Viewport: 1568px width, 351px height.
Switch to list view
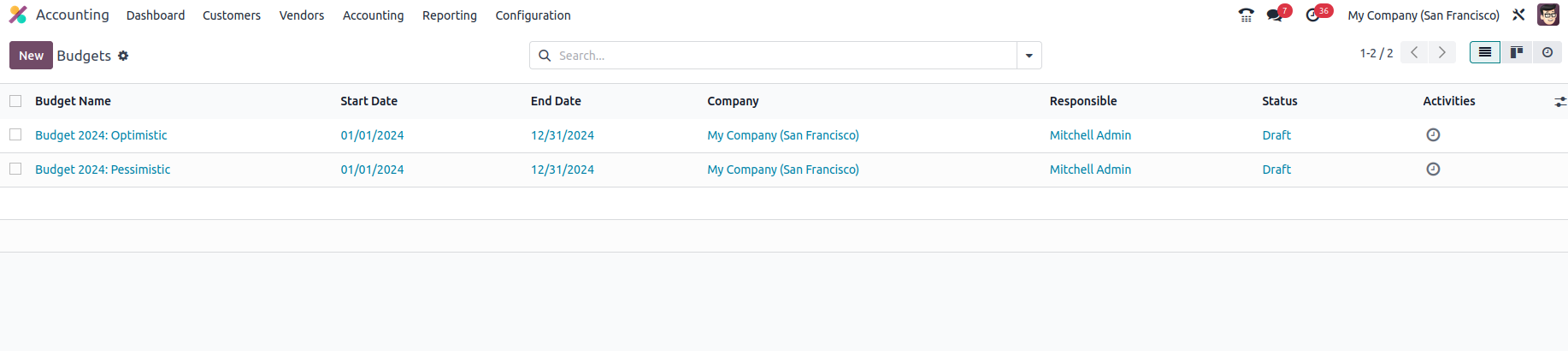coord(1485,52)
